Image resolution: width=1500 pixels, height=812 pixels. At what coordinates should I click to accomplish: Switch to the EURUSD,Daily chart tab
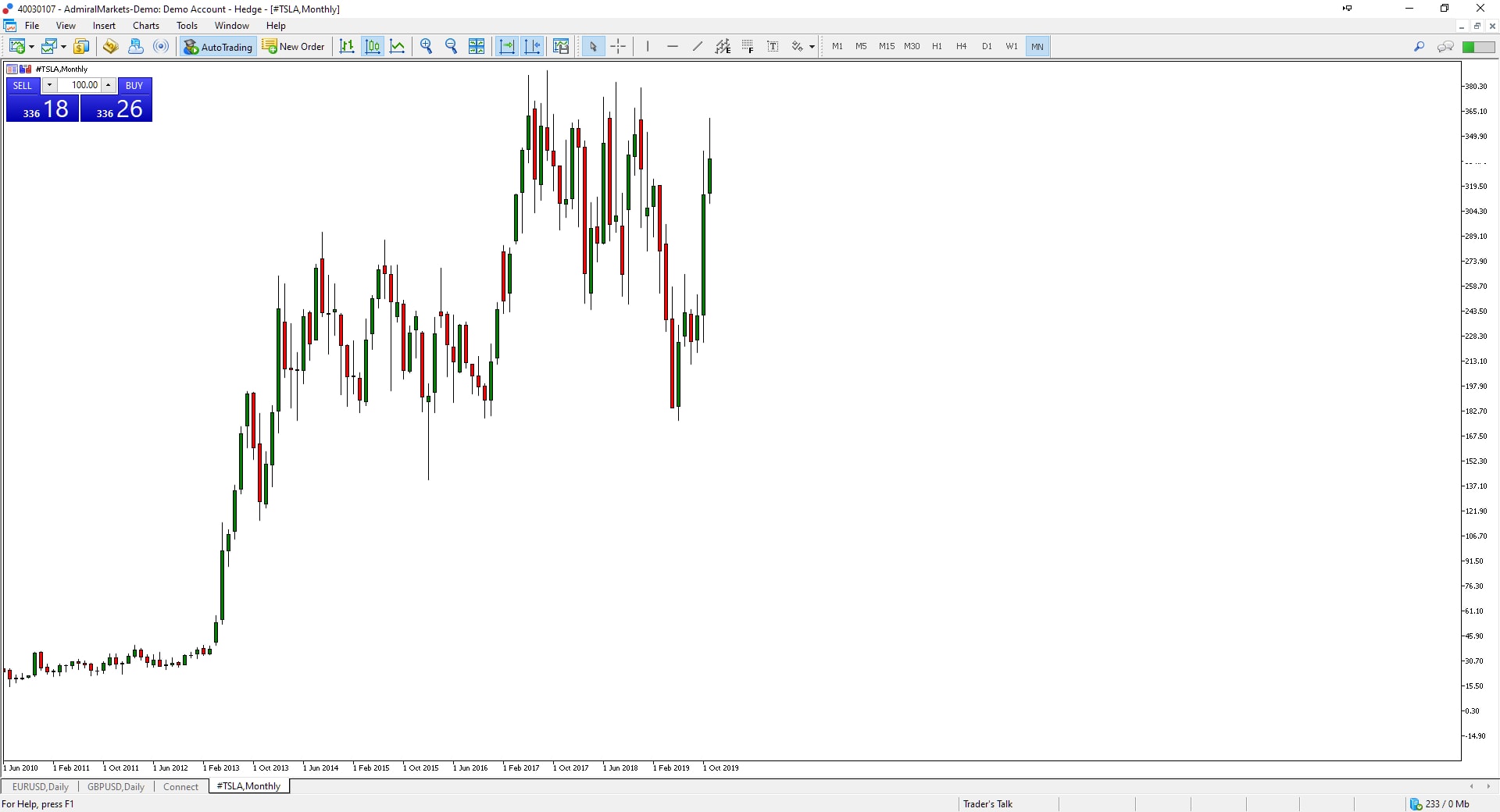click(x=41, y=786)
